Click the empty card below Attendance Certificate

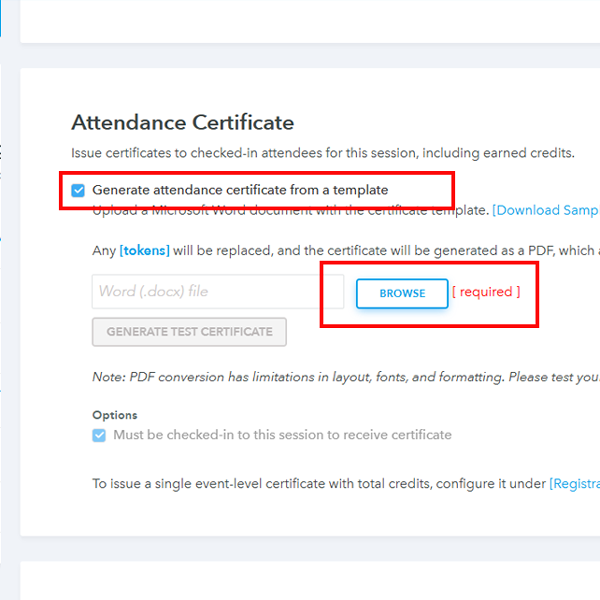(x=310, y=580)
